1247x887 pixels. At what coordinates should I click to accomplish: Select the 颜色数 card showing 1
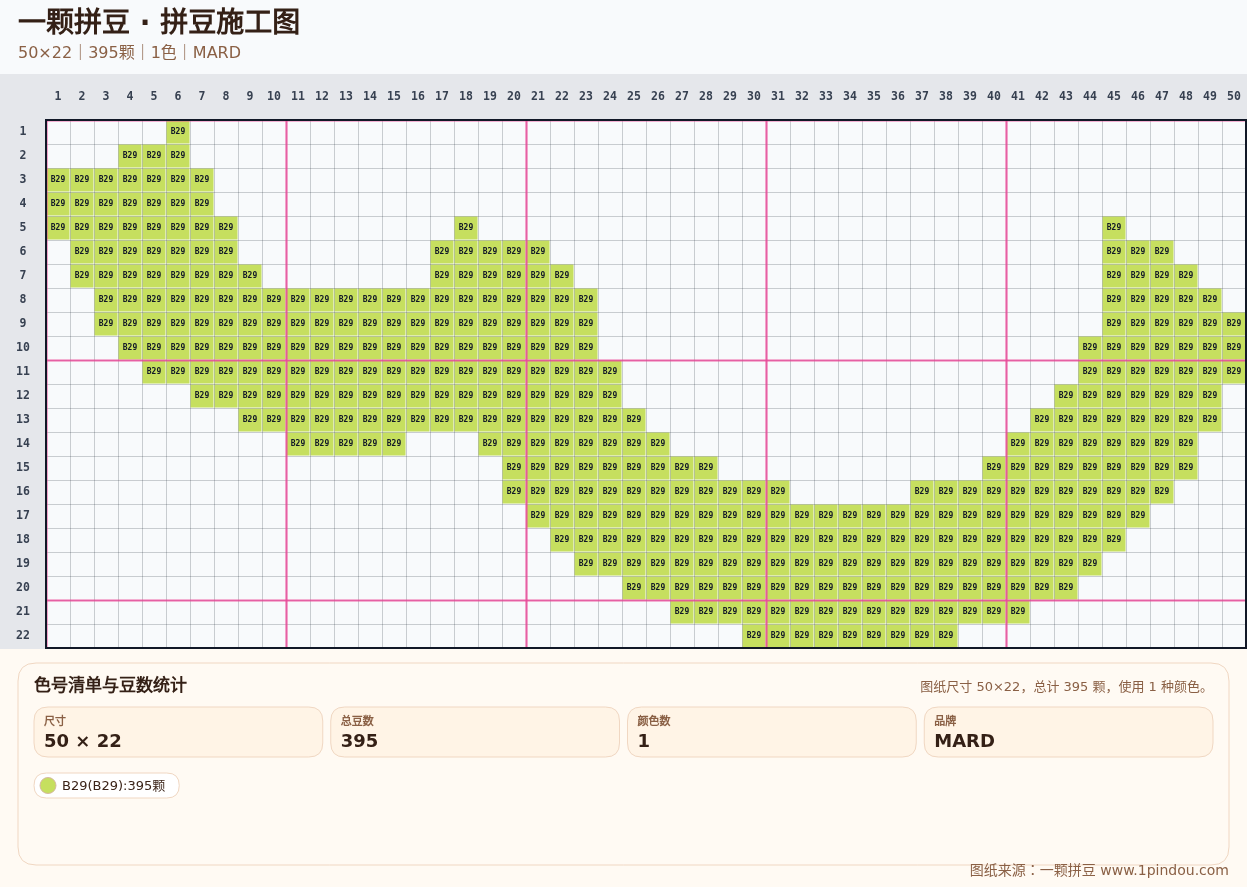click(x=772, y=732)
